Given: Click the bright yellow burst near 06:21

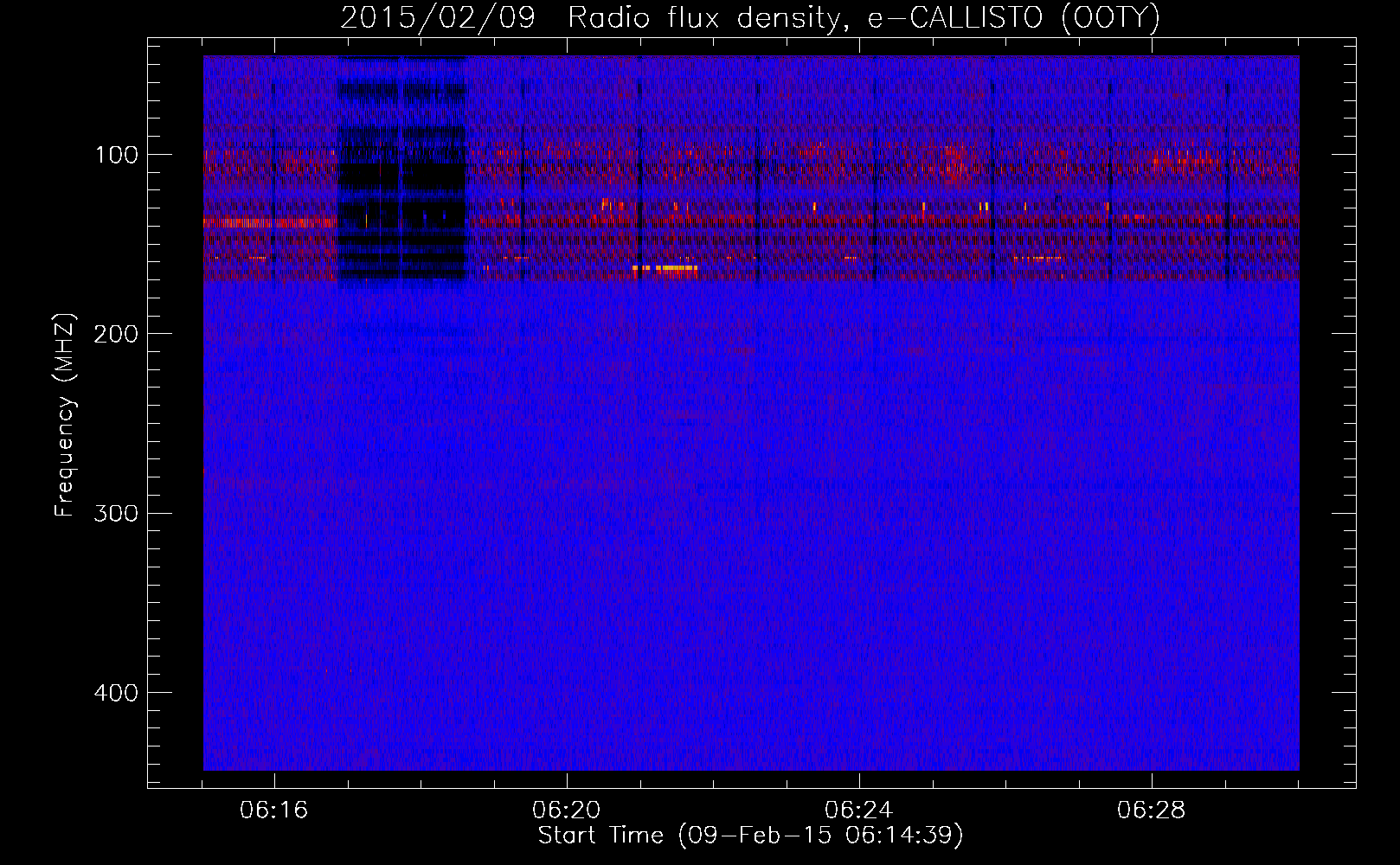Looking at the screenshot, I should tap(665, 268).
